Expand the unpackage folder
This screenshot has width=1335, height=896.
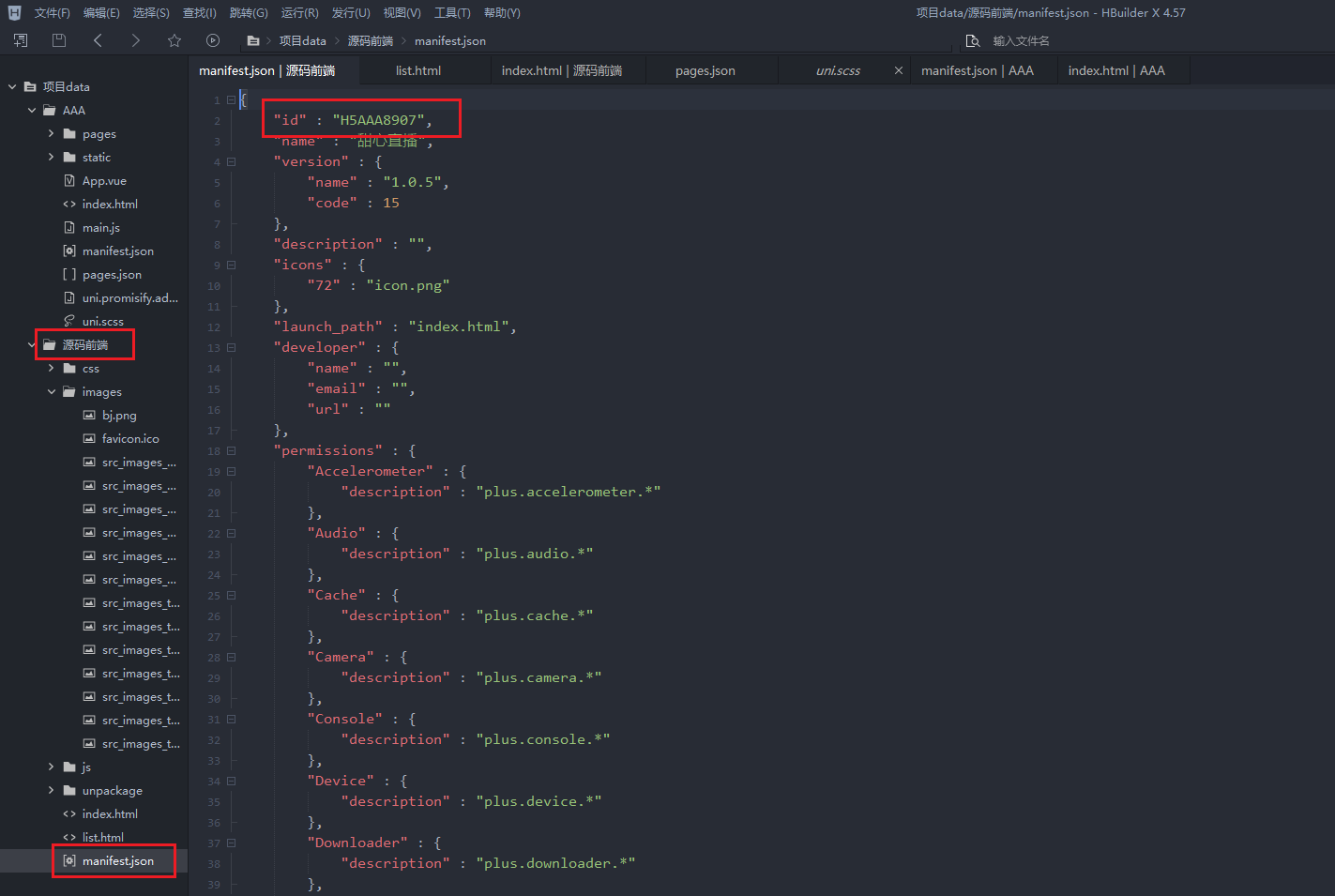(x=52, y=790)
